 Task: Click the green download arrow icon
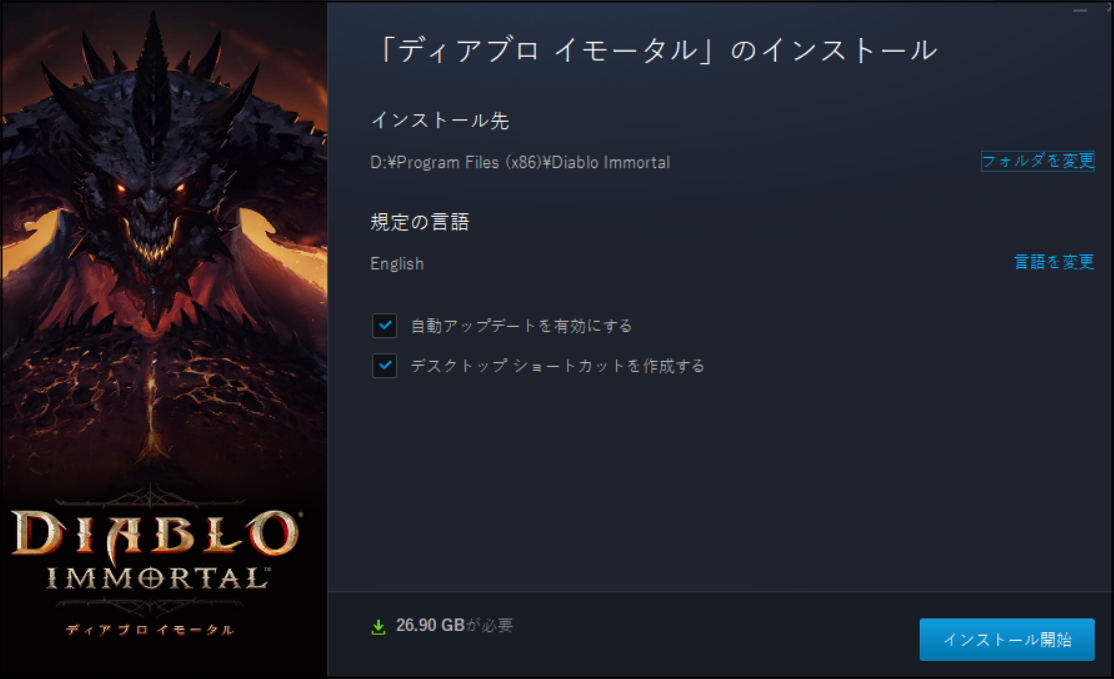coord(378,626)
